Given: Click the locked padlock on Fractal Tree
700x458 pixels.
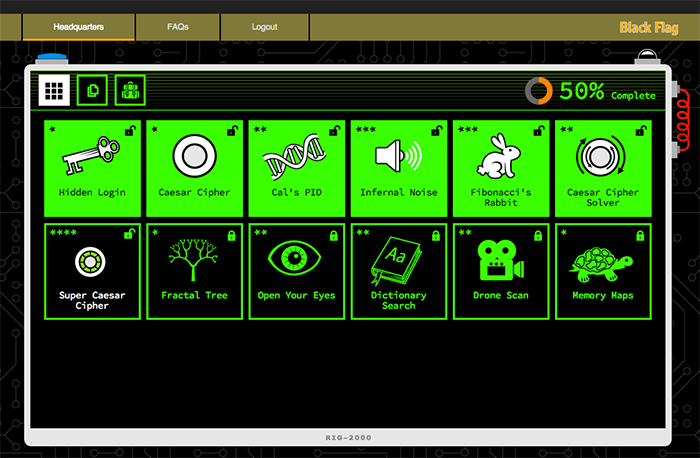Looking at the screenshot, I should pyautogui.click(x=231, y=235).
